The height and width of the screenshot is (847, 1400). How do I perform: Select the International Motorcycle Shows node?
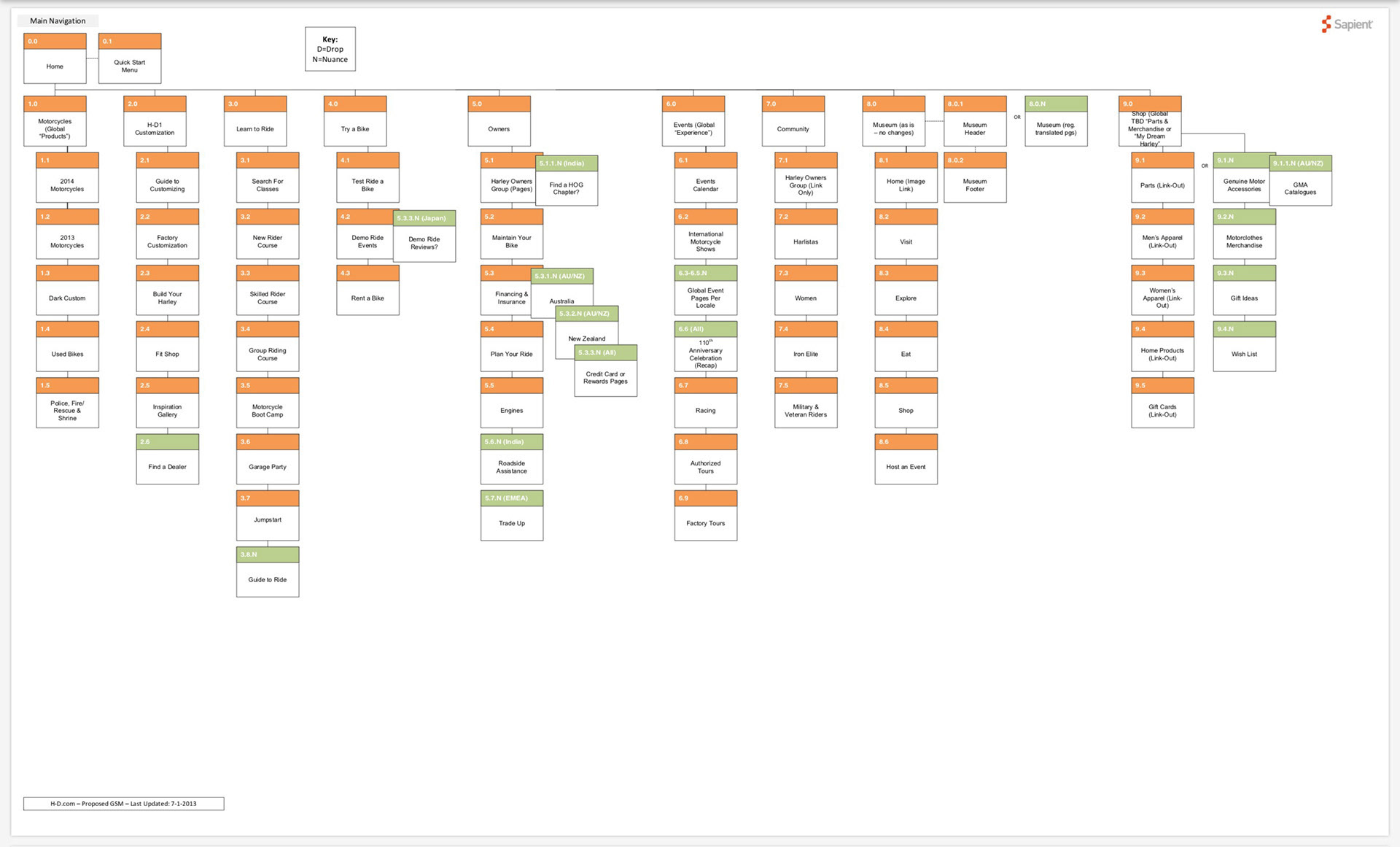[x=706, y=234]
